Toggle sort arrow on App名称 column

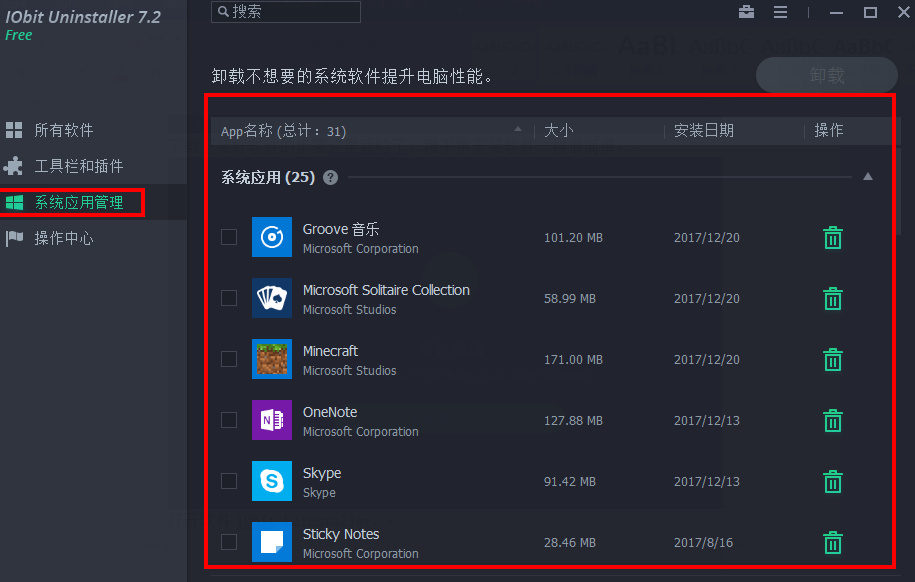click(518, 129)
